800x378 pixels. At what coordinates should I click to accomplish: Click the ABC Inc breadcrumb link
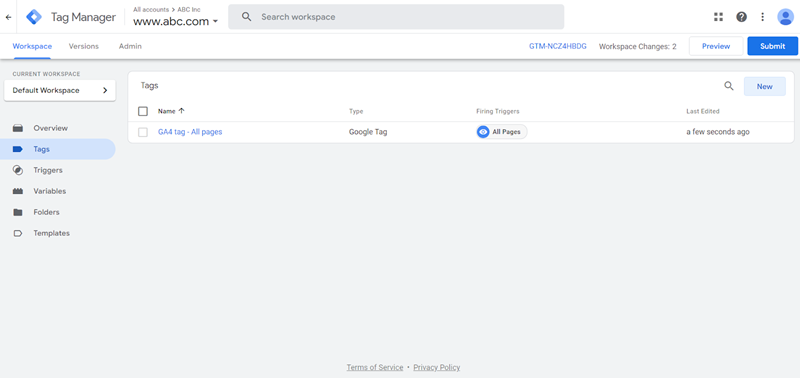point(189,9)
